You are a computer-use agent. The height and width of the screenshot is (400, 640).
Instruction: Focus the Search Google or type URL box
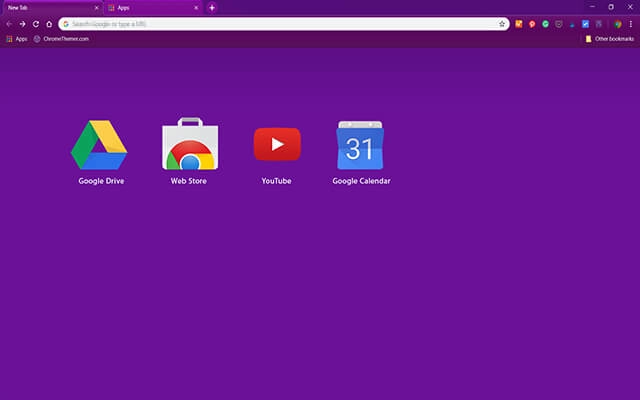pyautogui.click(x=284, y=24)
